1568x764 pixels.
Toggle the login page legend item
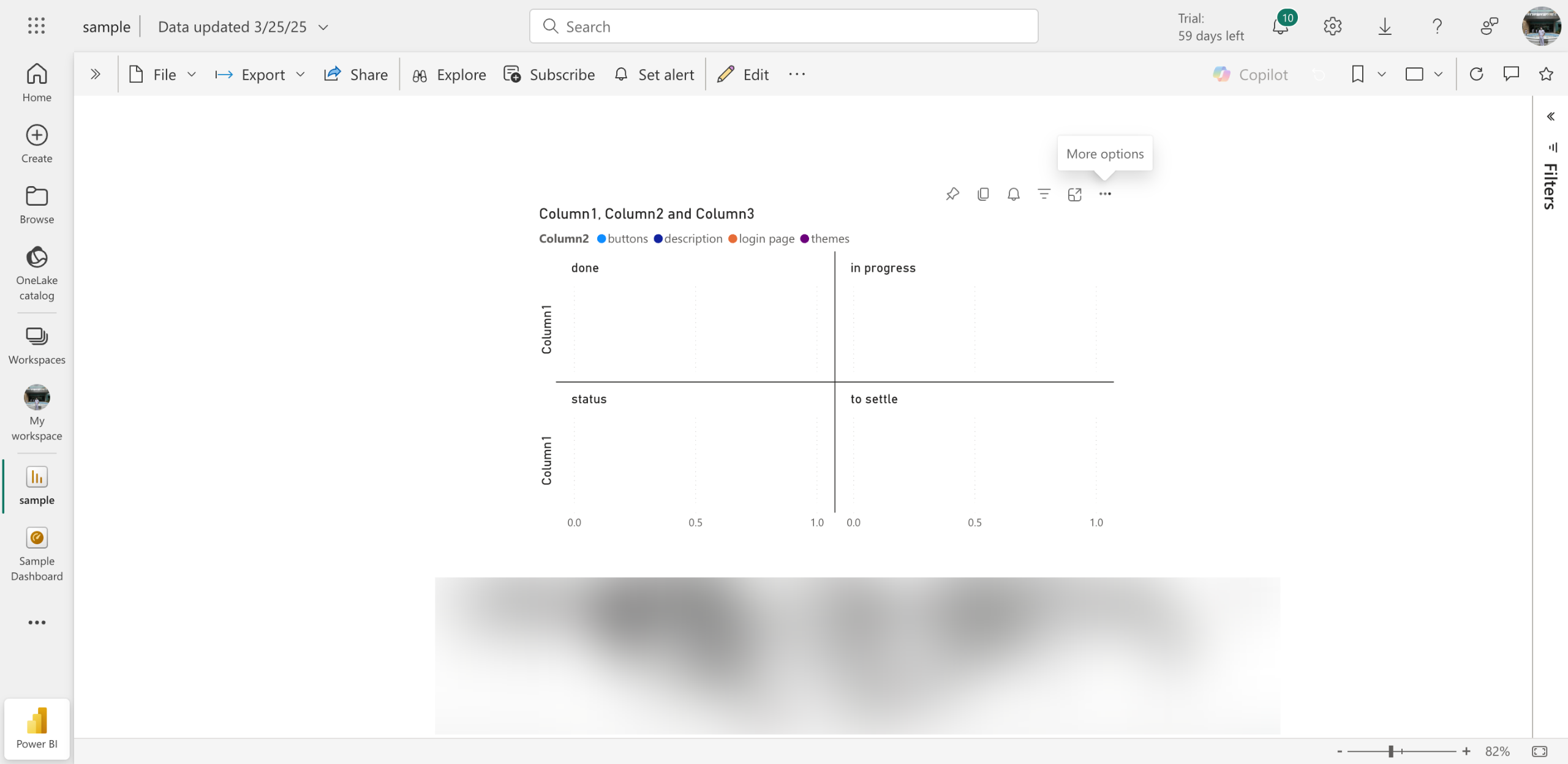pos(761,239)
